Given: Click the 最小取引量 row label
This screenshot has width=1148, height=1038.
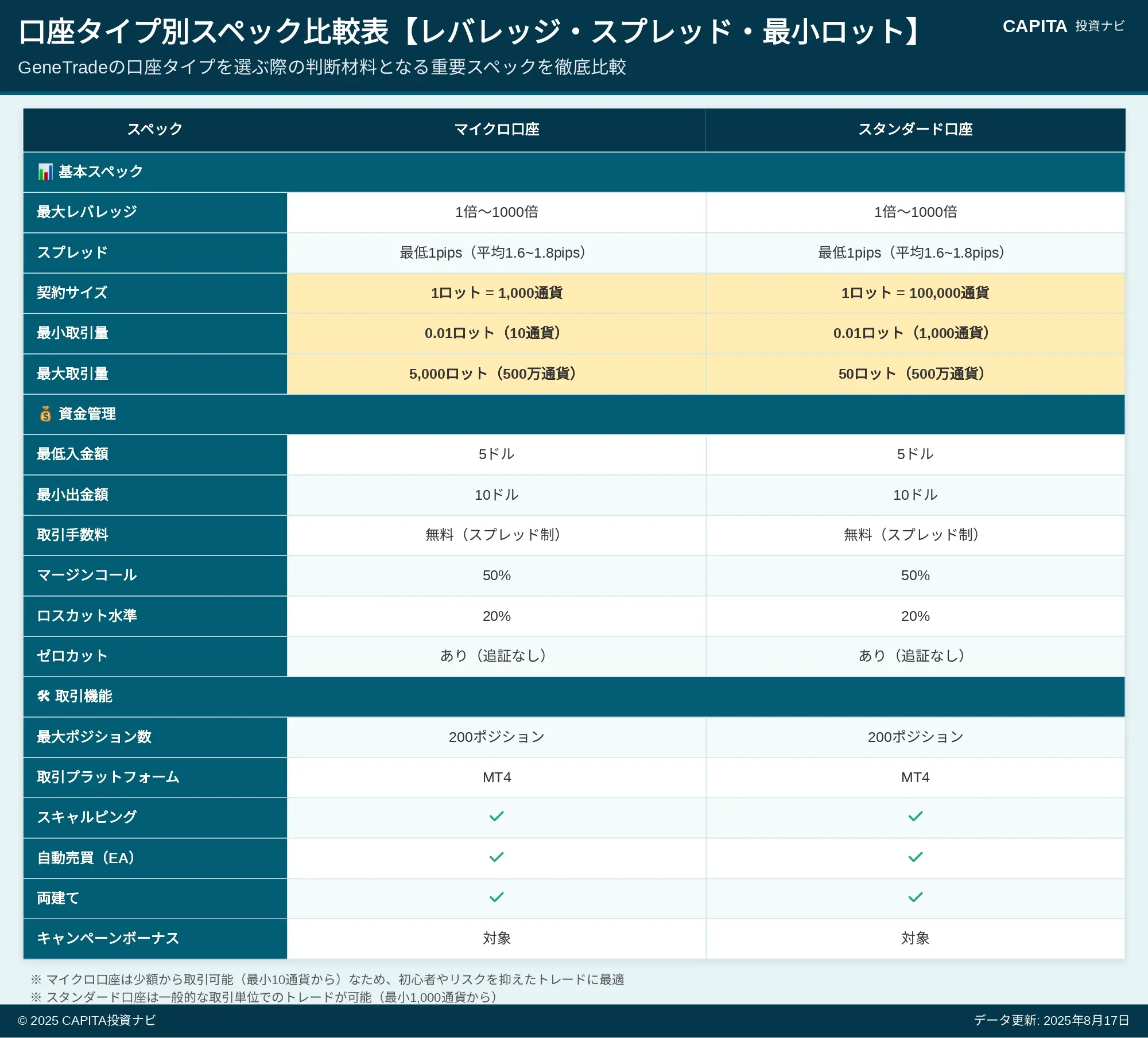Looking at the screenshot, I should point(155,333).
